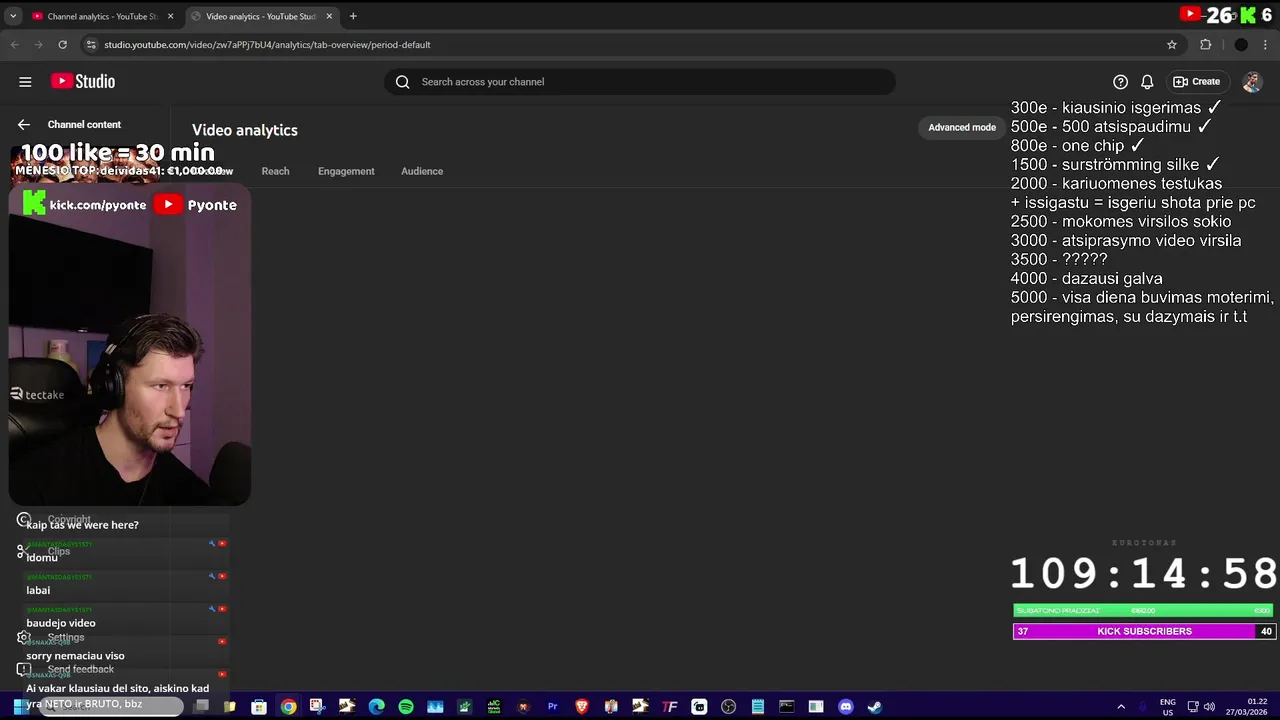Show hidden system tray icons
The width and height of the screenshot is (1280, 720).
(x=1121, y=707)
